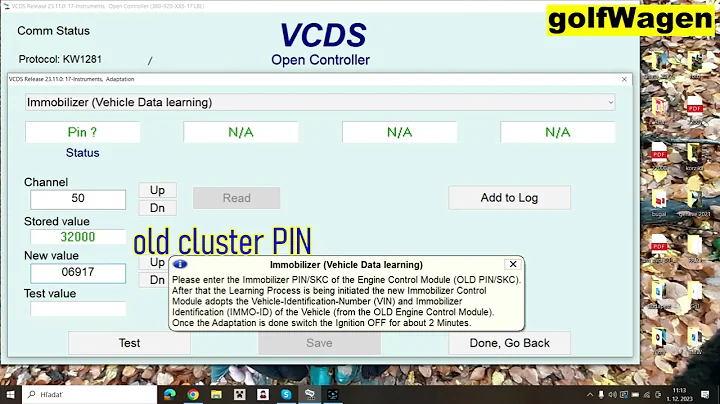This screenshot has height=404, width=720.
Task: Click Done, Go Back
Action: pyautogui.click(x=509, y=343)
